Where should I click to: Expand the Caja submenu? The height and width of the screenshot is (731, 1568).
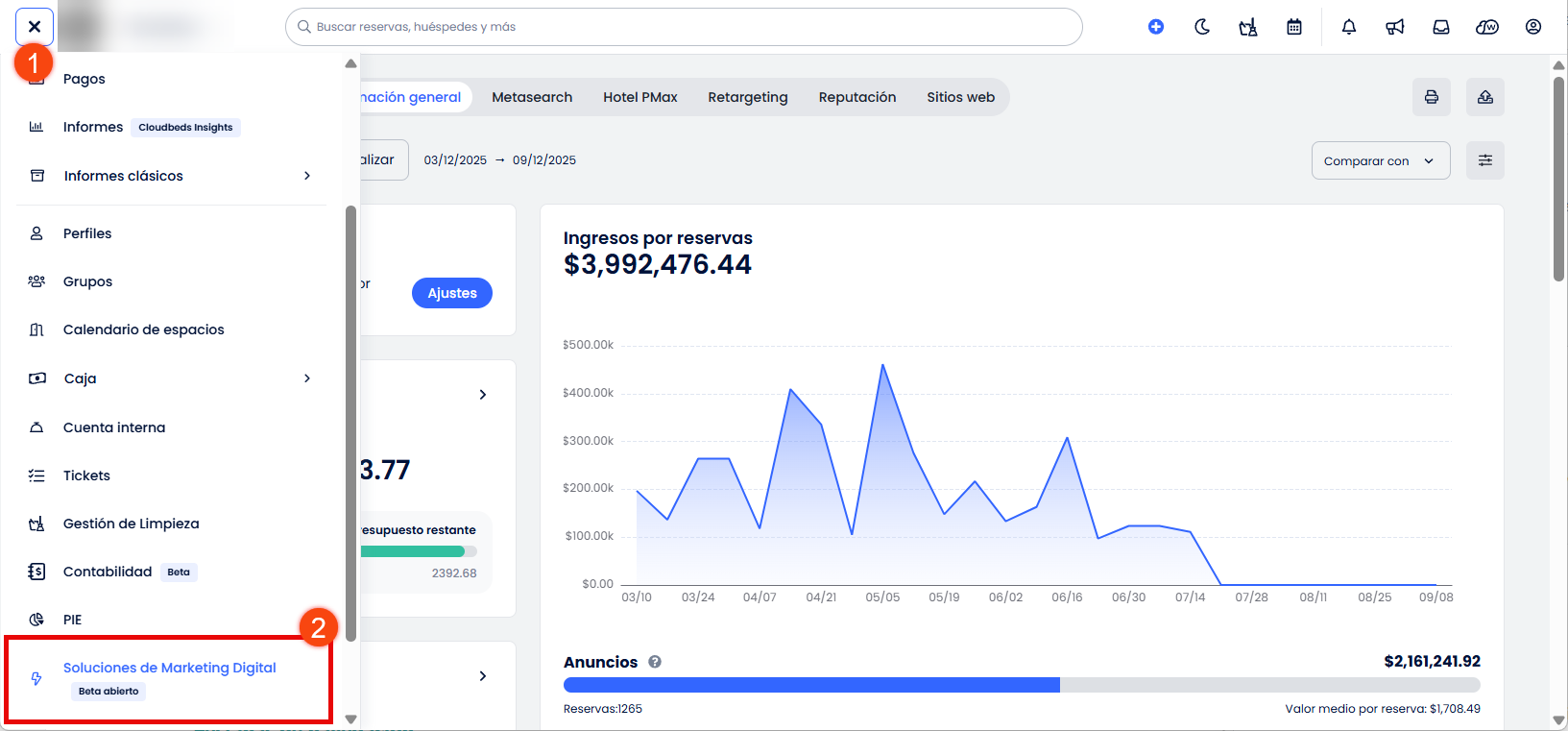[307, 378]
